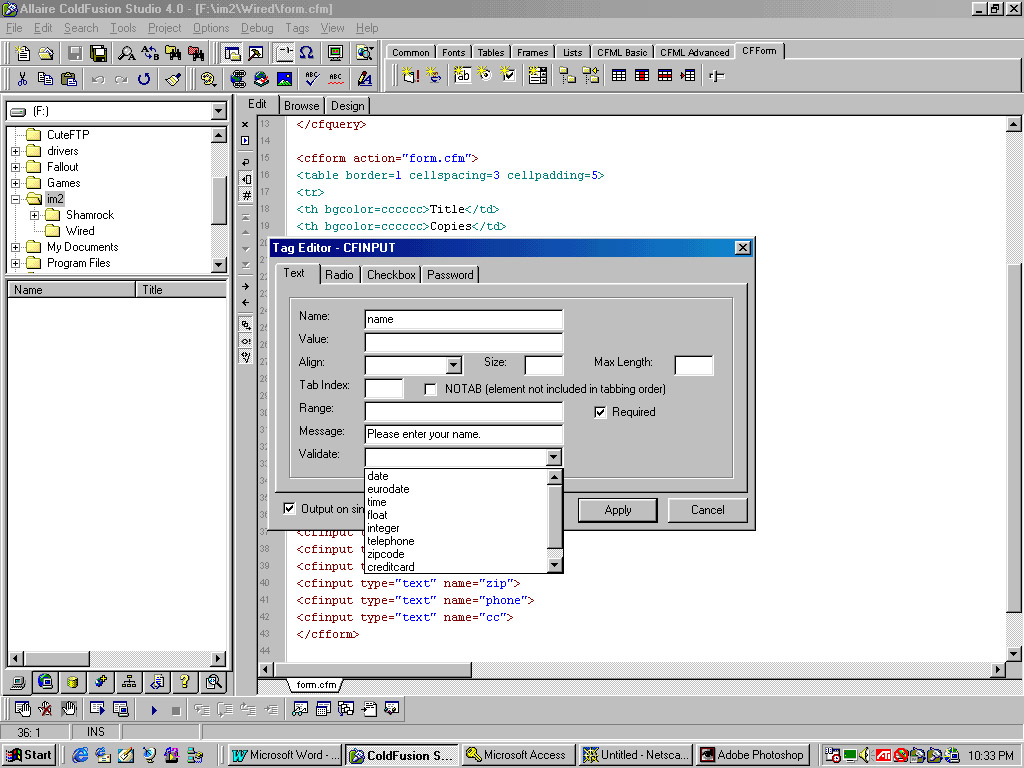Image resolution: width=1024 pixels, height=768 pixels.
Task: Open the database tab cylinder icon
Action: pyautogui.click(x=72, y=682)
